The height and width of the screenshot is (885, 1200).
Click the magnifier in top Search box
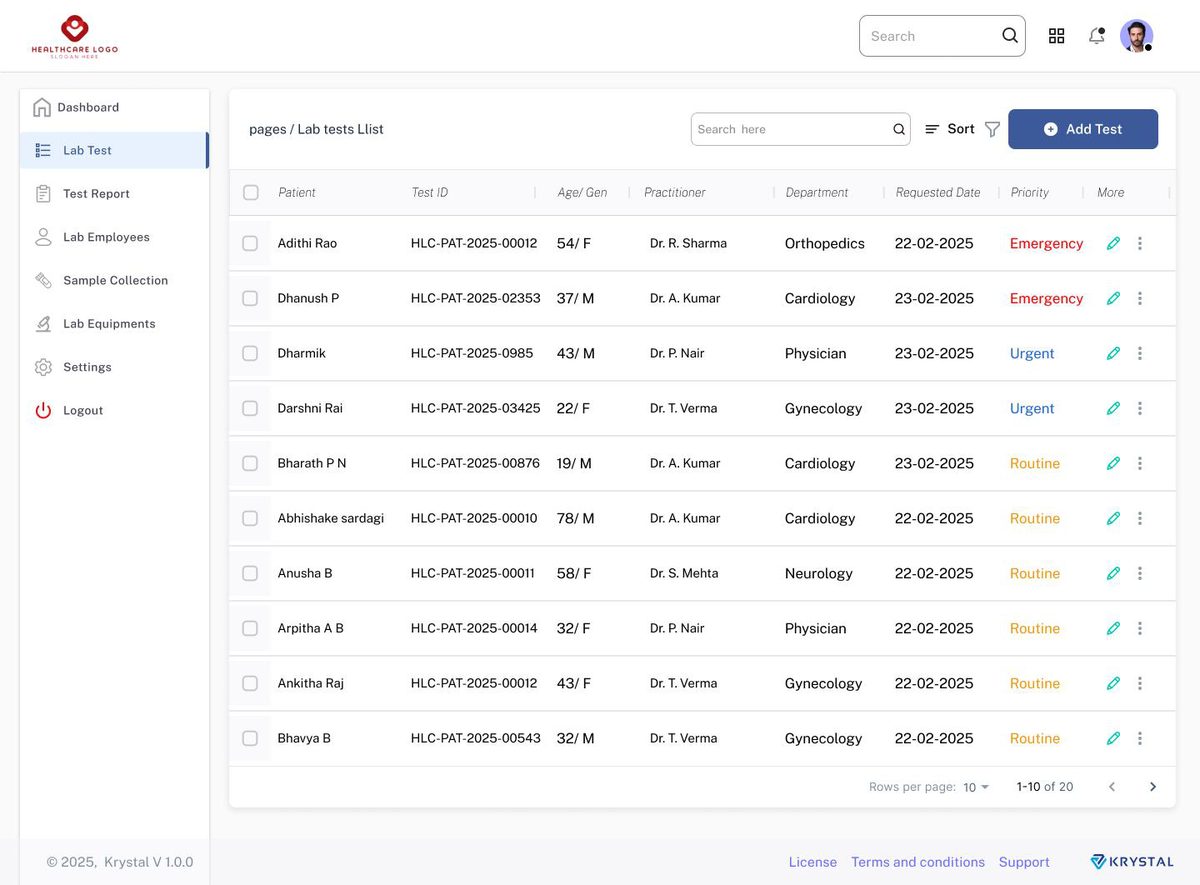coord(1010,36)
